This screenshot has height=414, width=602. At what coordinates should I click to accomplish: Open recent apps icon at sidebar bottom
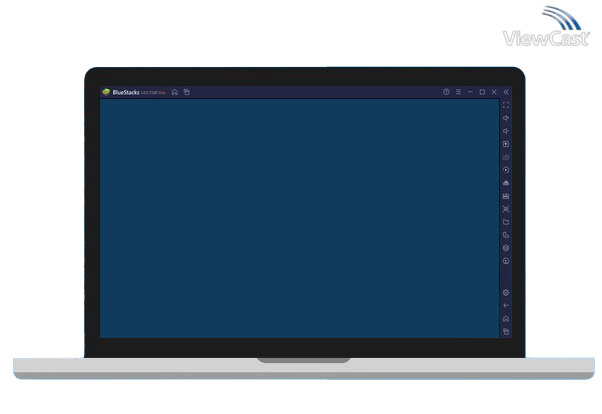click(x=506, y=331)
